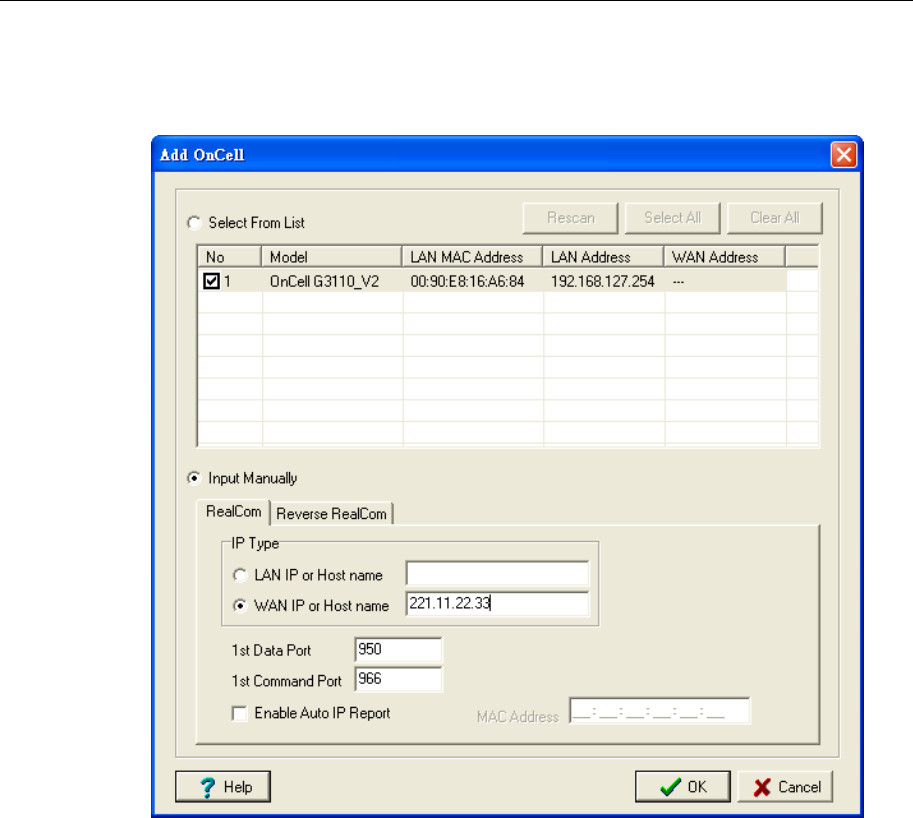Click the 'Add OnCell' title bar text
913x818 pixels.
pyautogui.click(x=202, y=155)
